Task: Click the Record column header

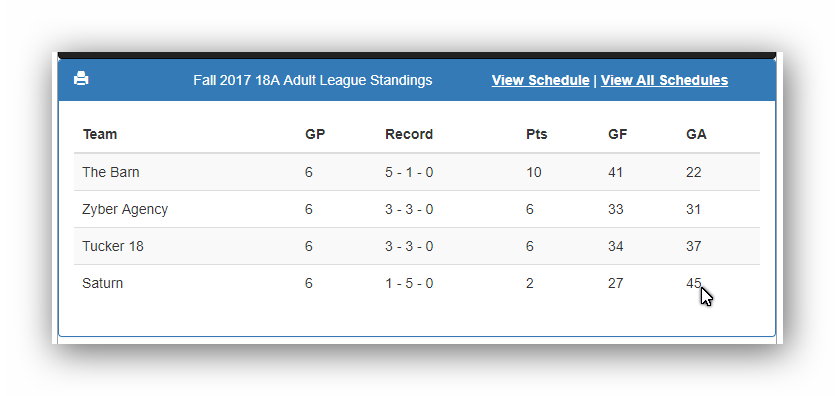Action: 409,134
